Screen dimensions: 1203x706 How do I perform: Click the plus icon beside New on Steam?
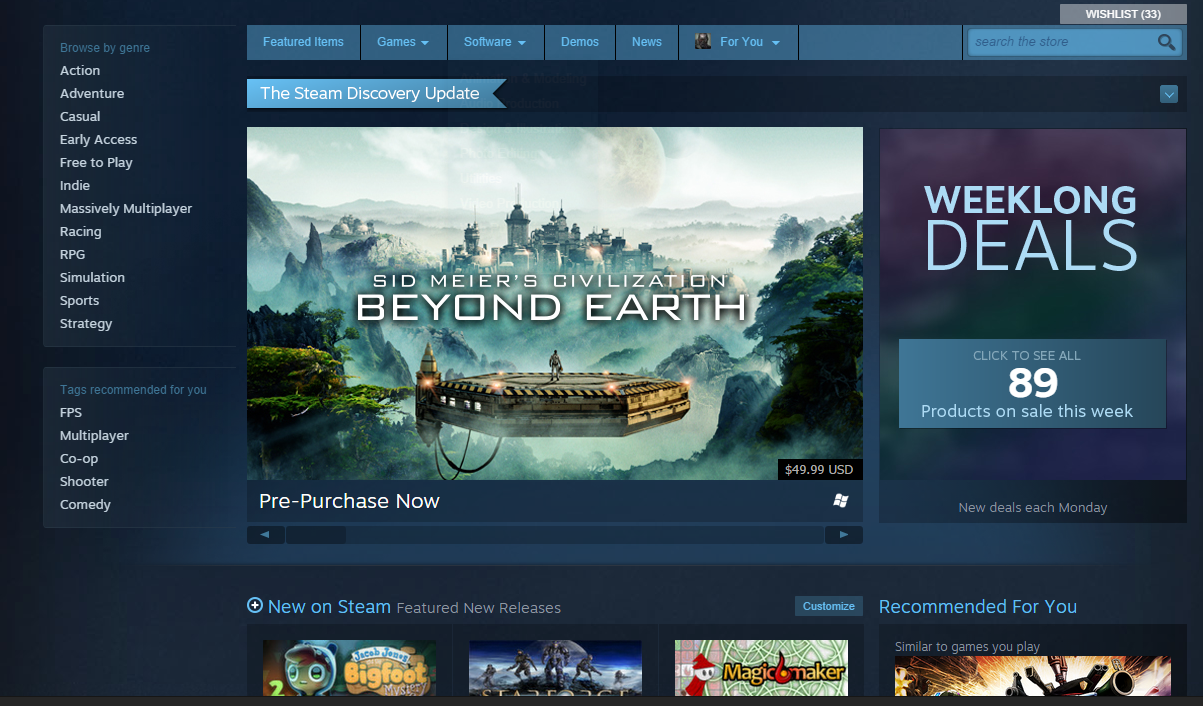point(254,606)
